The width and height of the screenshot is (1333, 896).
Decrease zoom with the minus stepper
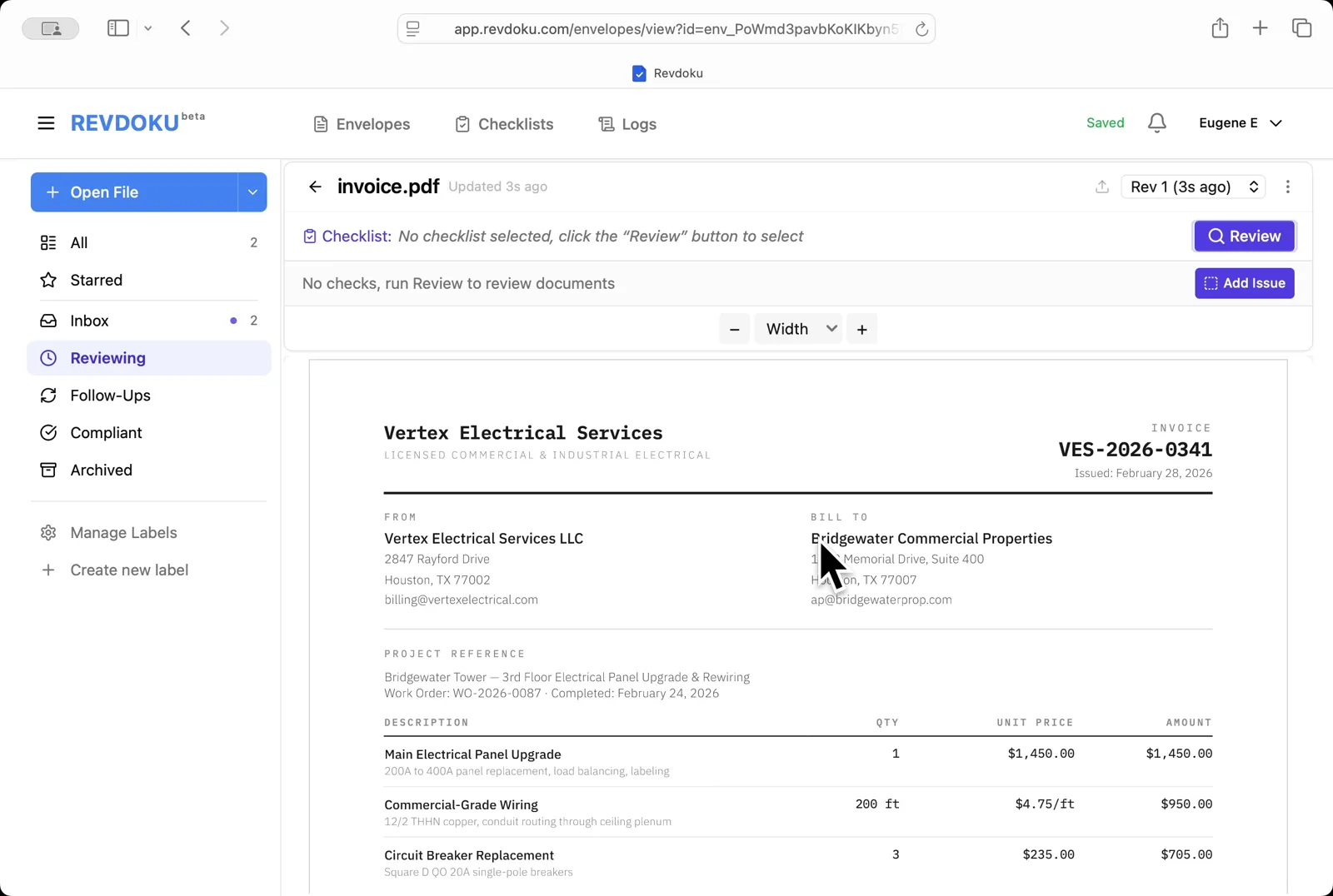734,328
